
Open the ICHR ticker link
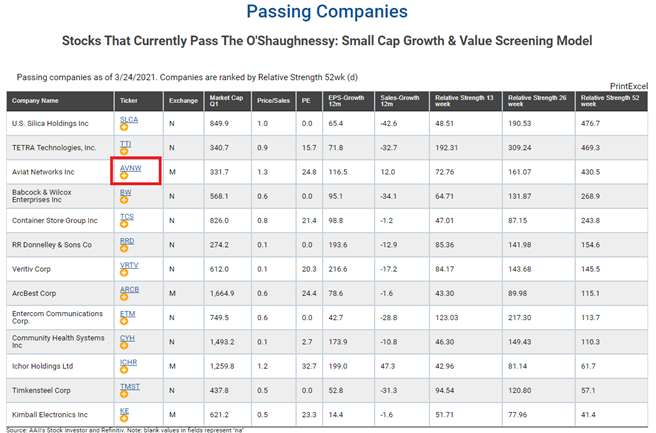click(x=128, y=362)
